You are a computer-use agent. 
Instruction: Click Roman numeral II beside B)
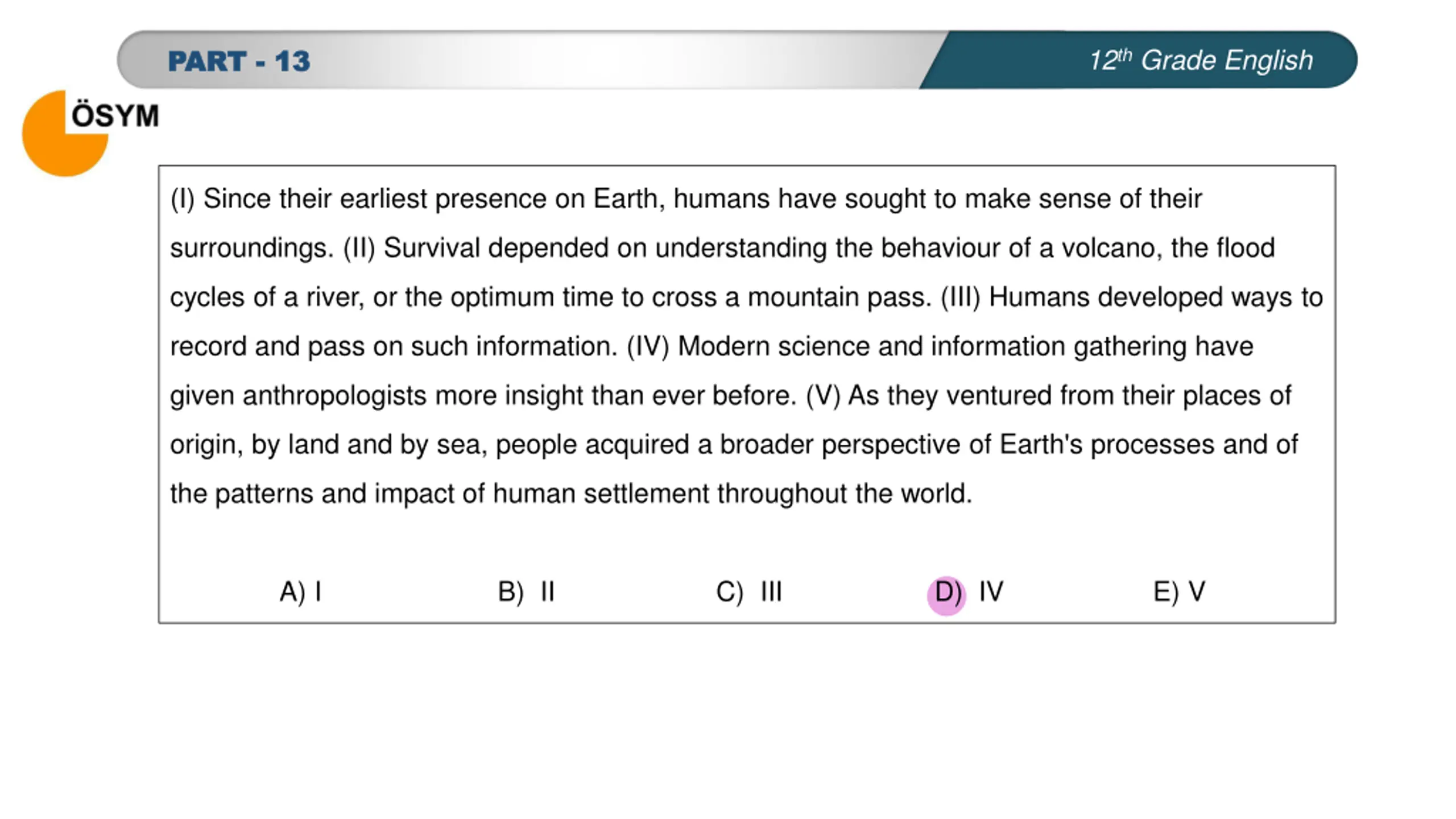548,591
